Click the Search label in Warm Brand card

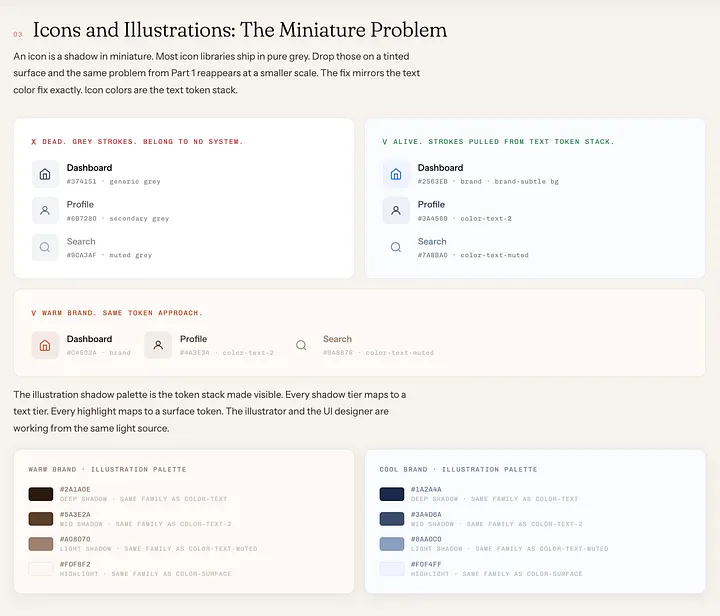tap(337, 339)
